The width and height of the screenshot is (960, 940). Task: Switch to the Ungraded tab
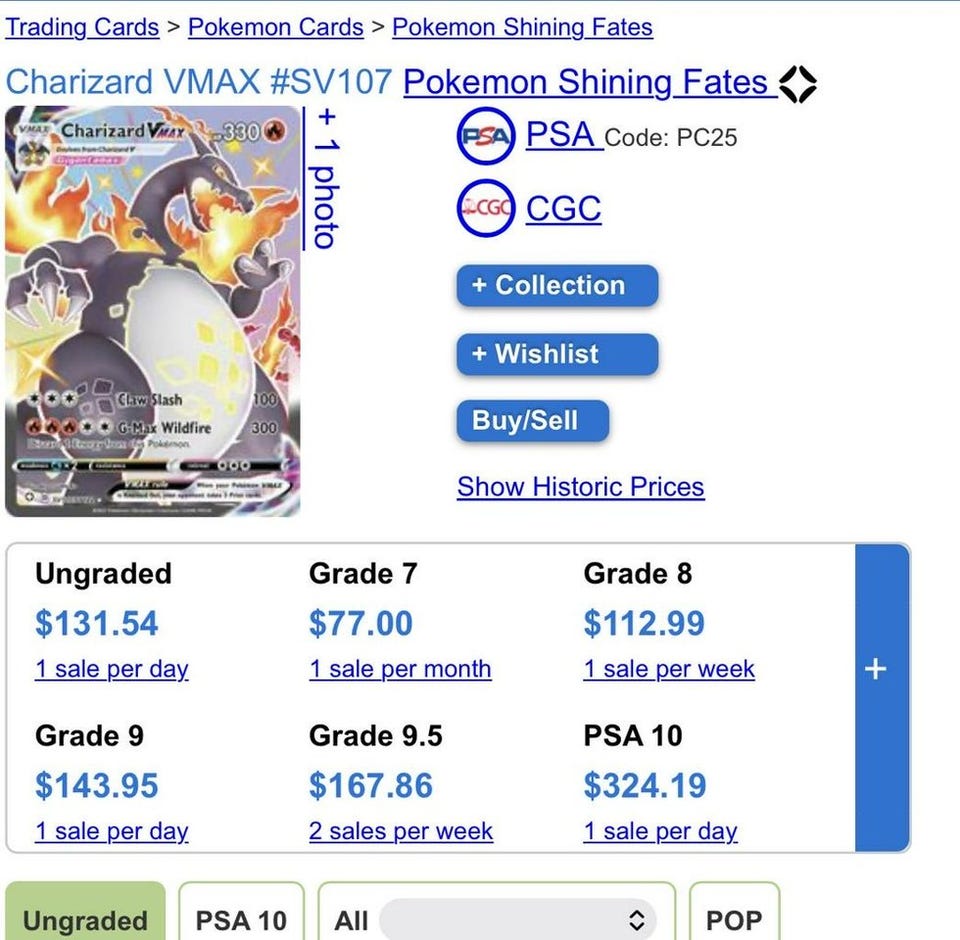[x=85, y=919]
